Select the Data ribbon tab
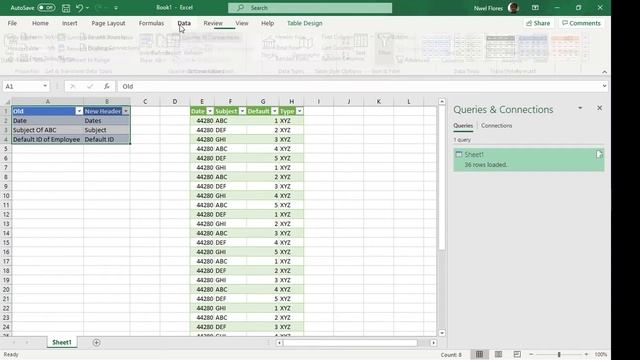This screenshot has width=640, height=360. click(x=184, y=23)
